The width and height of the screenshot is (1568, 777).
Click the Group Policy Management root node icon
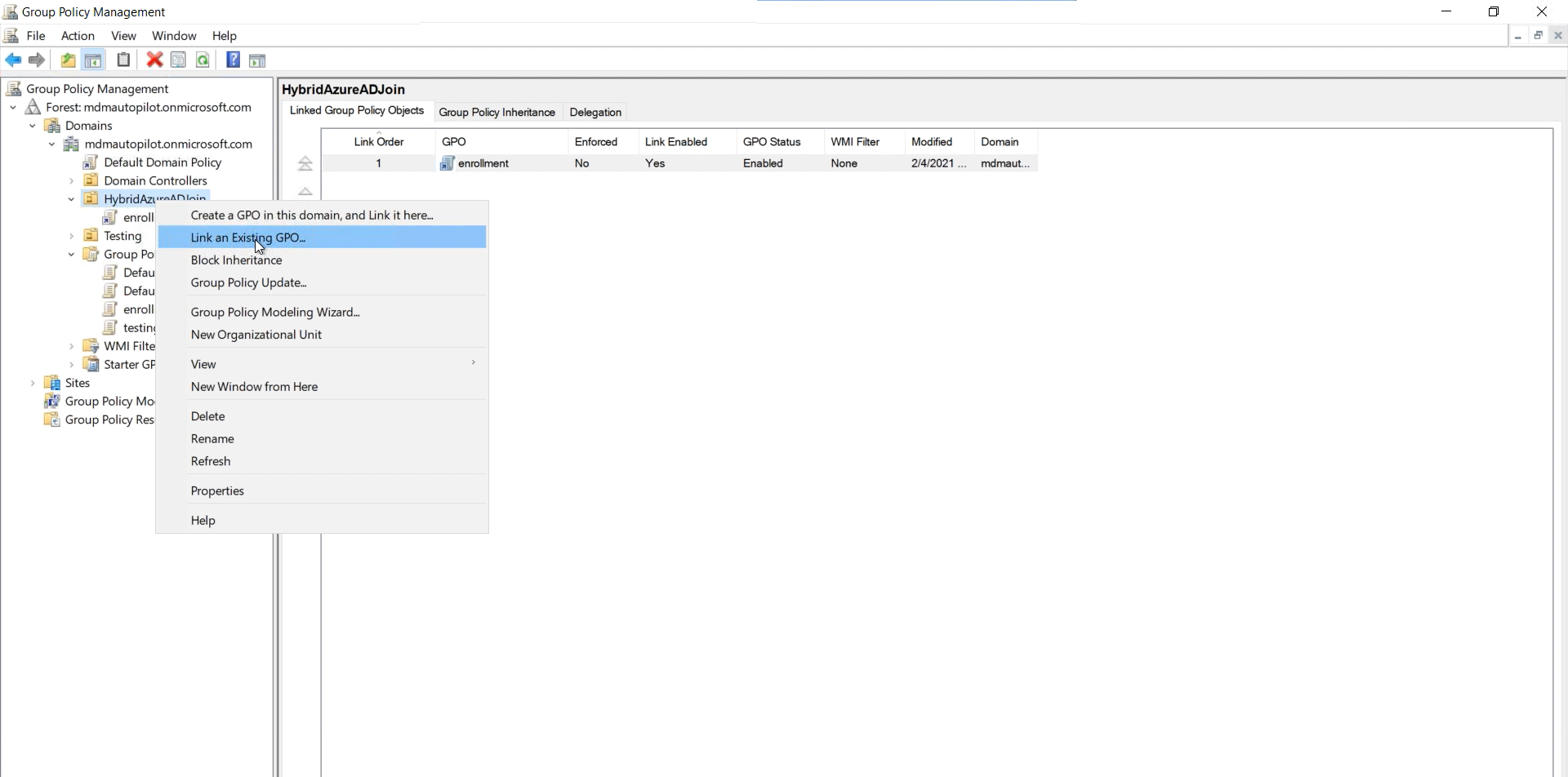point(14,89)
